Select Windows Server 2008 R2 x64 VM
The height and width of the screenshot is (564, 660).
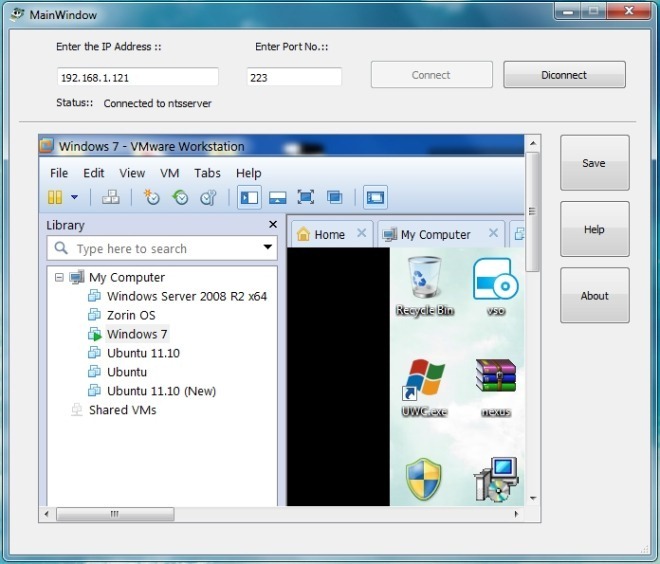tap(187, 296)
